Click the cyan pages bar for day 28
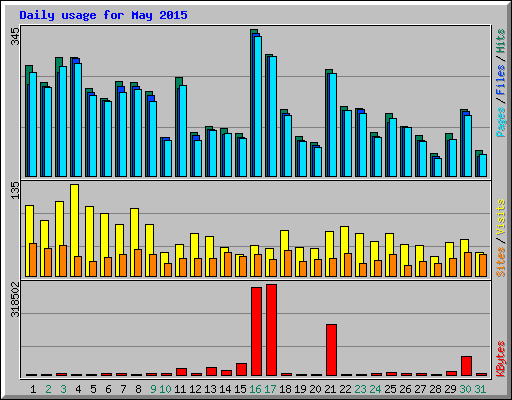Image resolution: width=512 pixels, height=400 pixels. [438, 167]
